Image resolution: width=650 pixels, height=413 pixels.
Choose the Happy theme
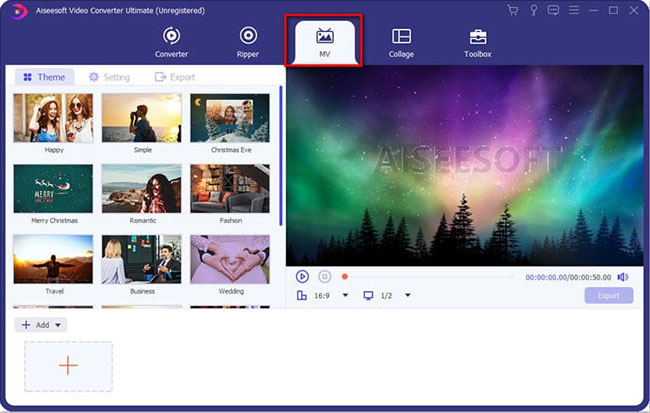pos(53,118)
